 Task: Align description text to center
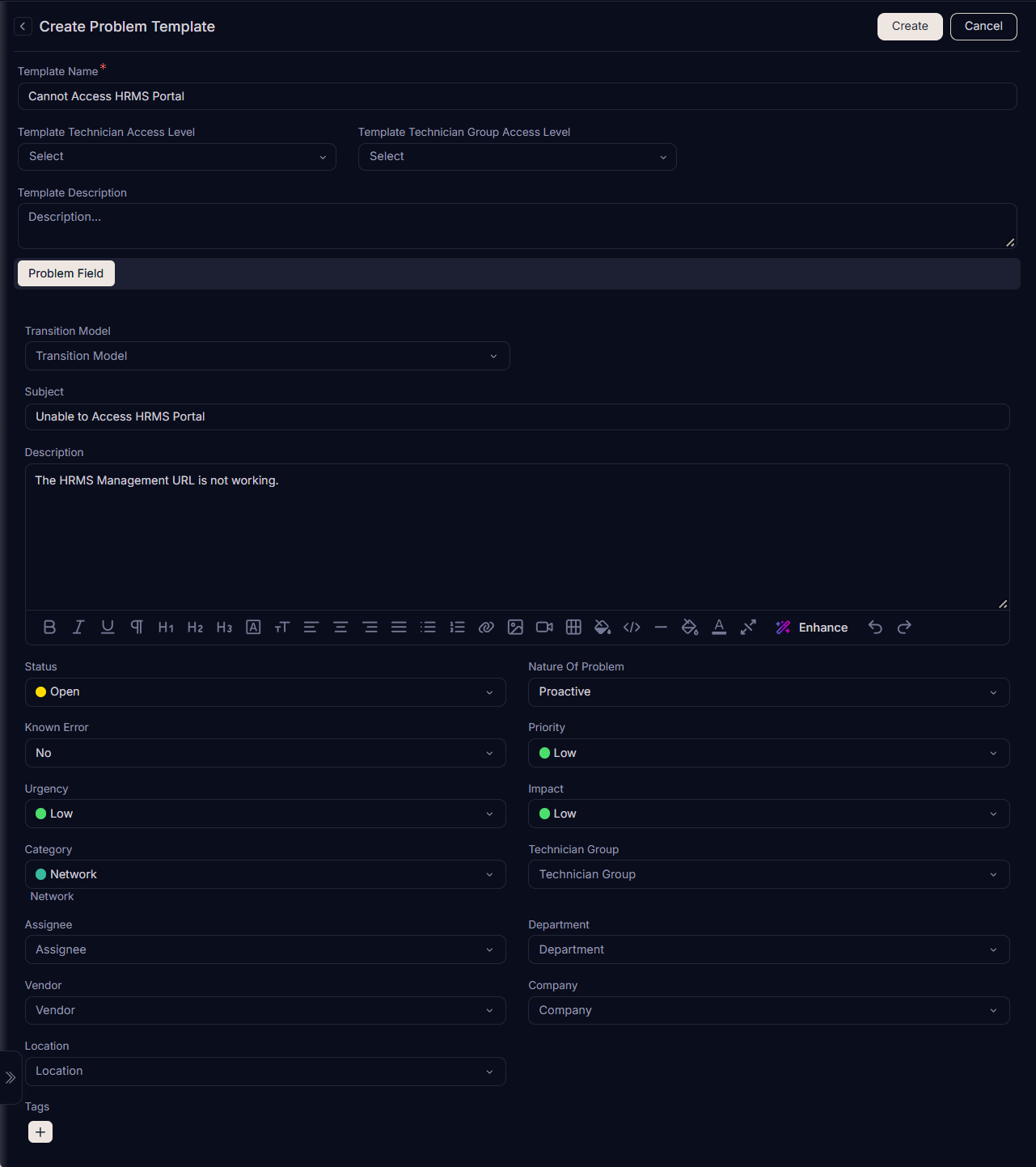(340, 628)
